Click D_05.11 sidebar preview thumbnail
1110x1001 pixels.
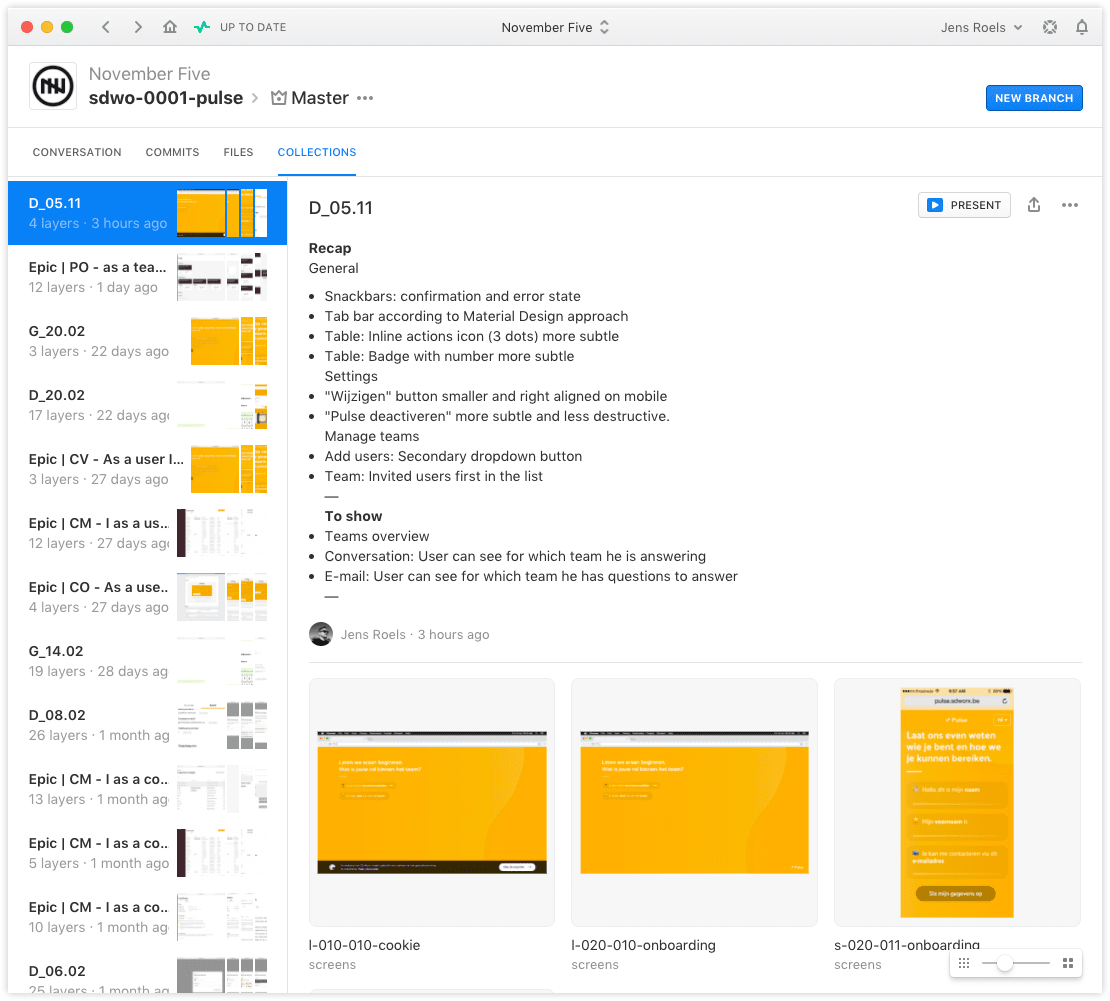tap(222, 213)
